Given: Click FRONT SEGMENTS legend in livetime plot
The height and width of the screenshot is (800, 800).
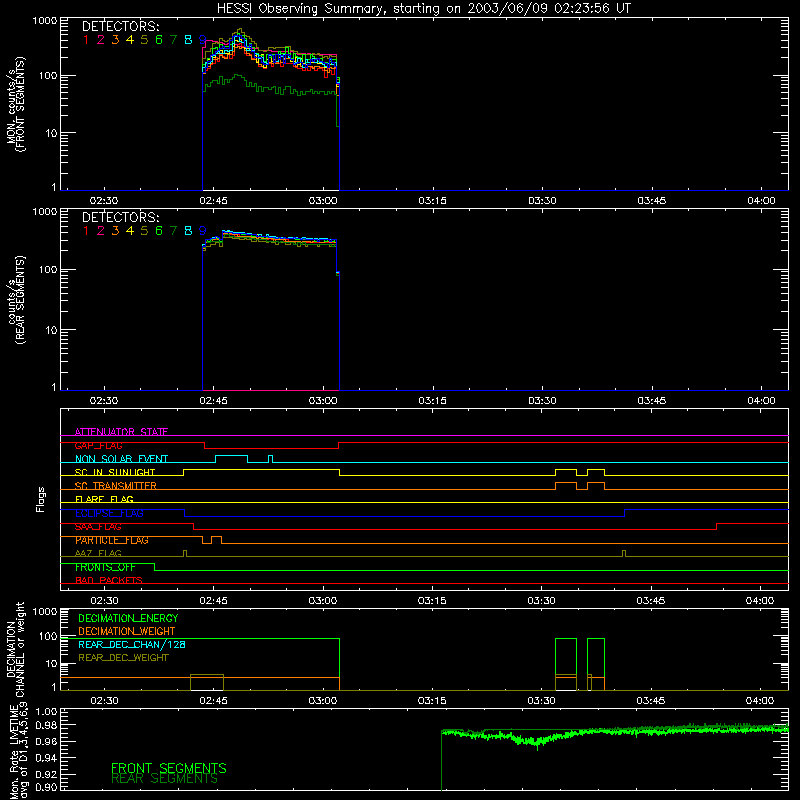Looking at the screenshot, I should point(169,768).
